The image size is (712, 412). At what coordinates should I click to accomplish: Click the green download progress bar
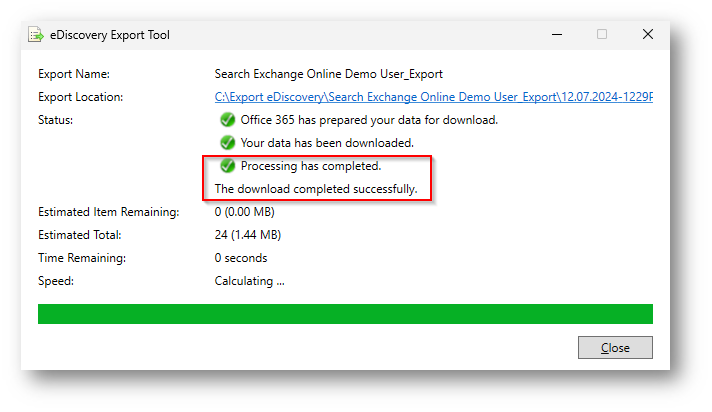345,314
